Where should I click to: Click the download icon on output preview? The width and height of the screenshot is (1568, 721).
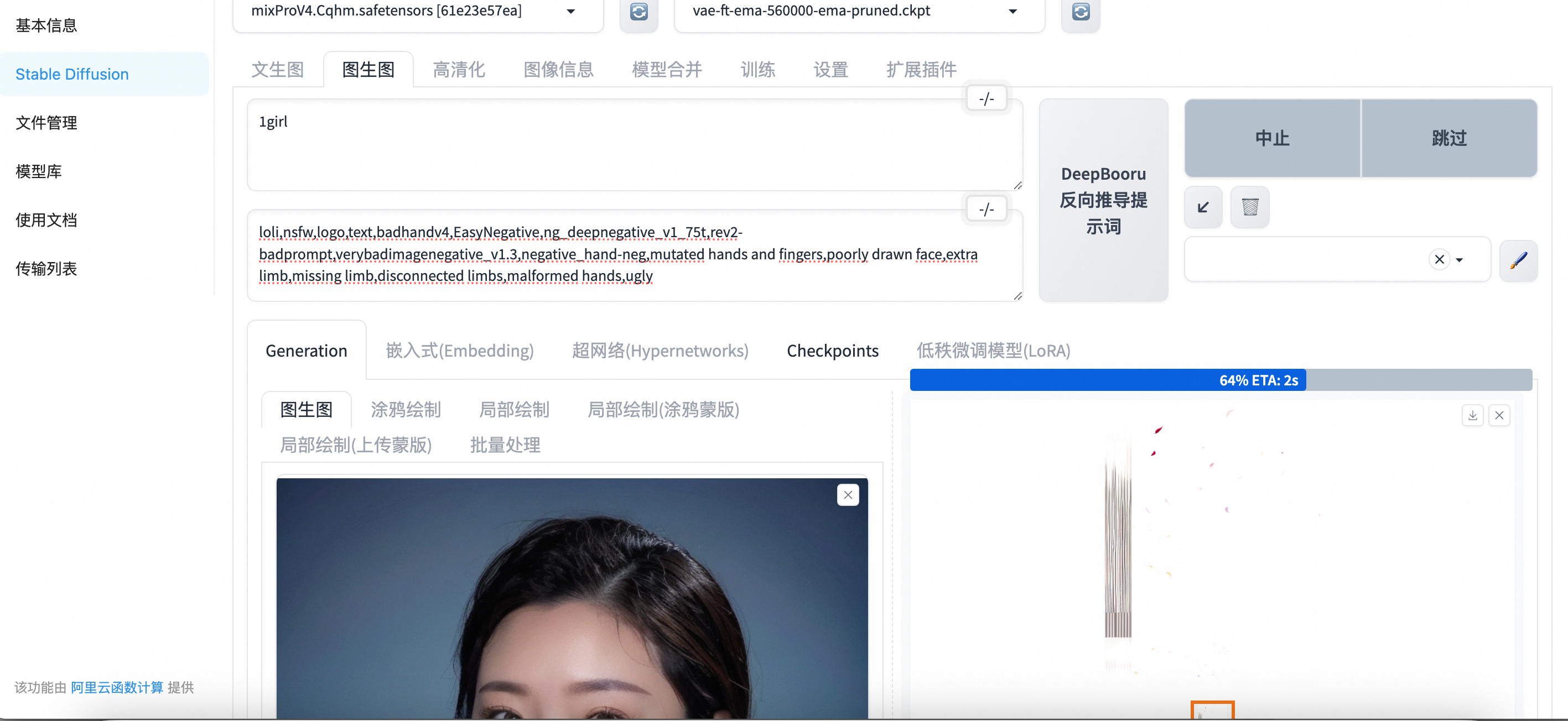1472,416
